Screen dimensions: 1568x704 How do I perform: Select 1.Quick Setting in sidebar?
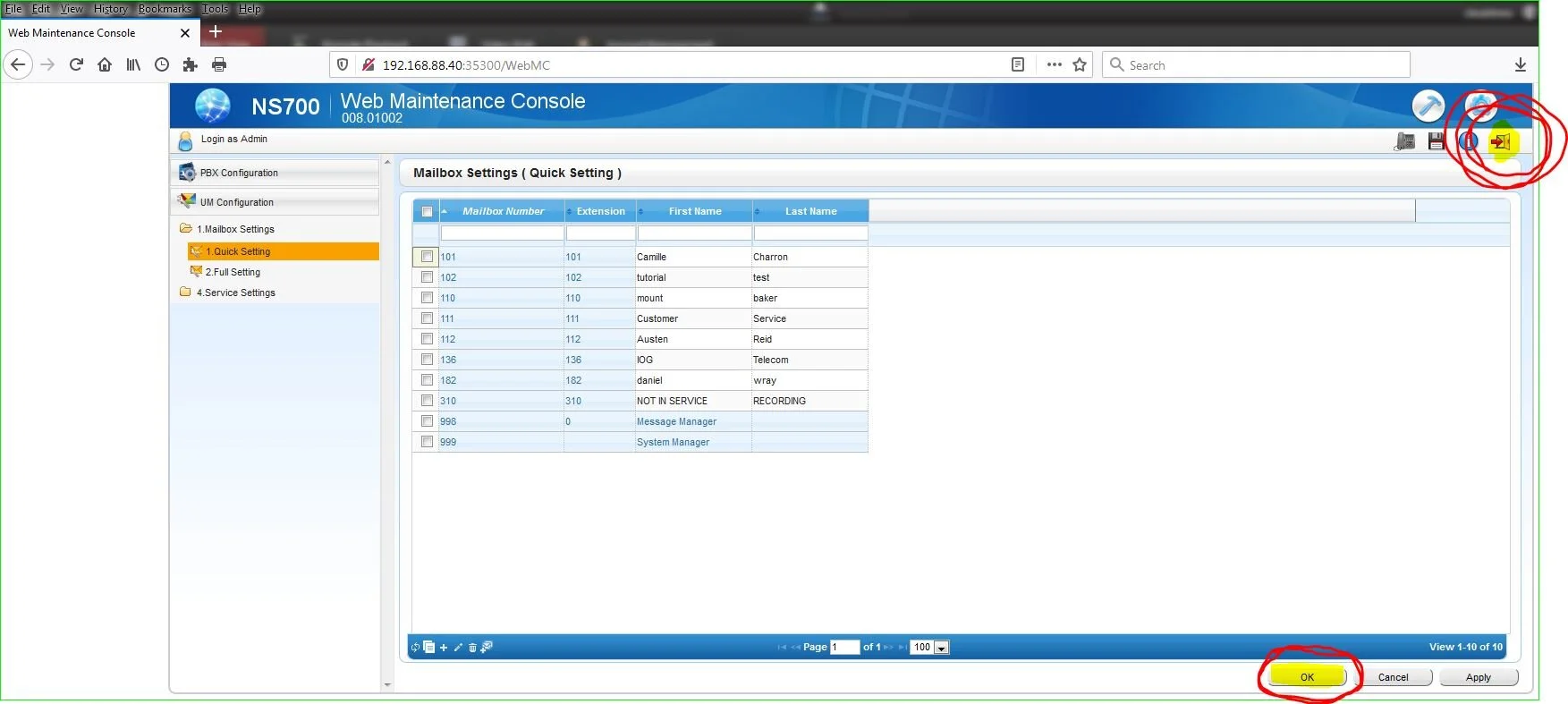[284, 251]
